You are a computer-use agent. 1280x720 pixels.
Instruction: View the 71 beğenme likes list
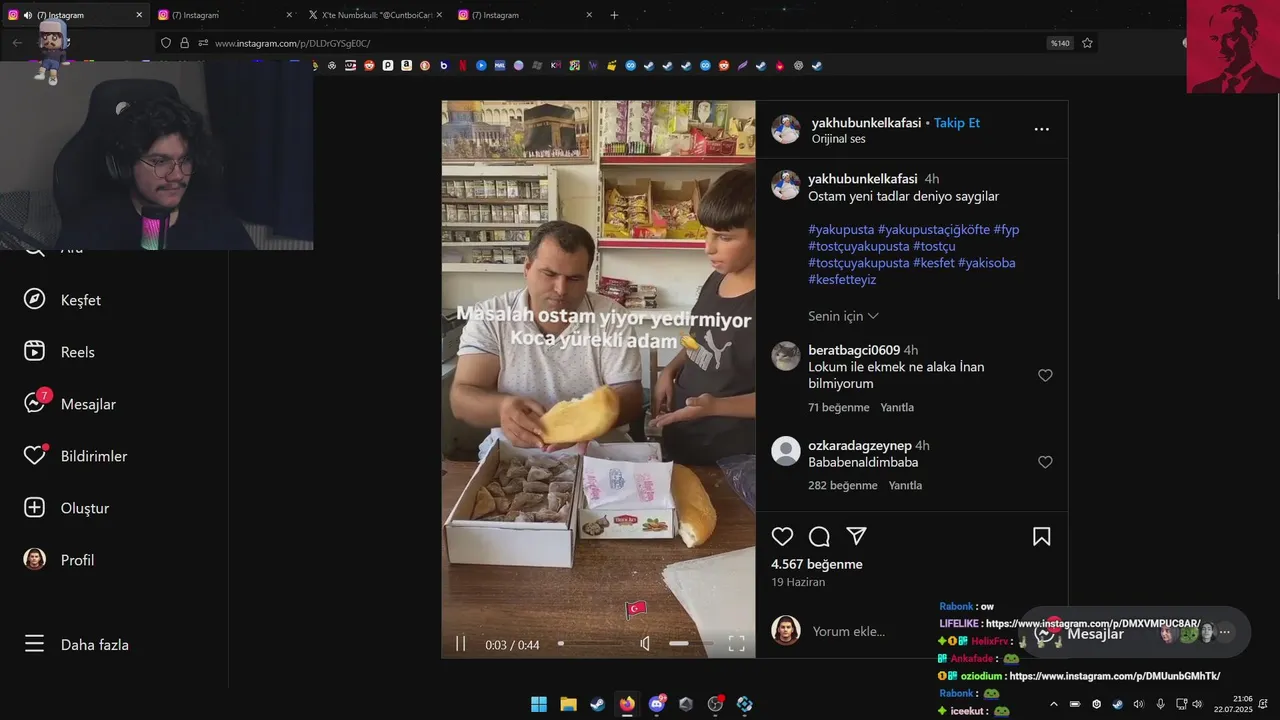pos(839,408)
